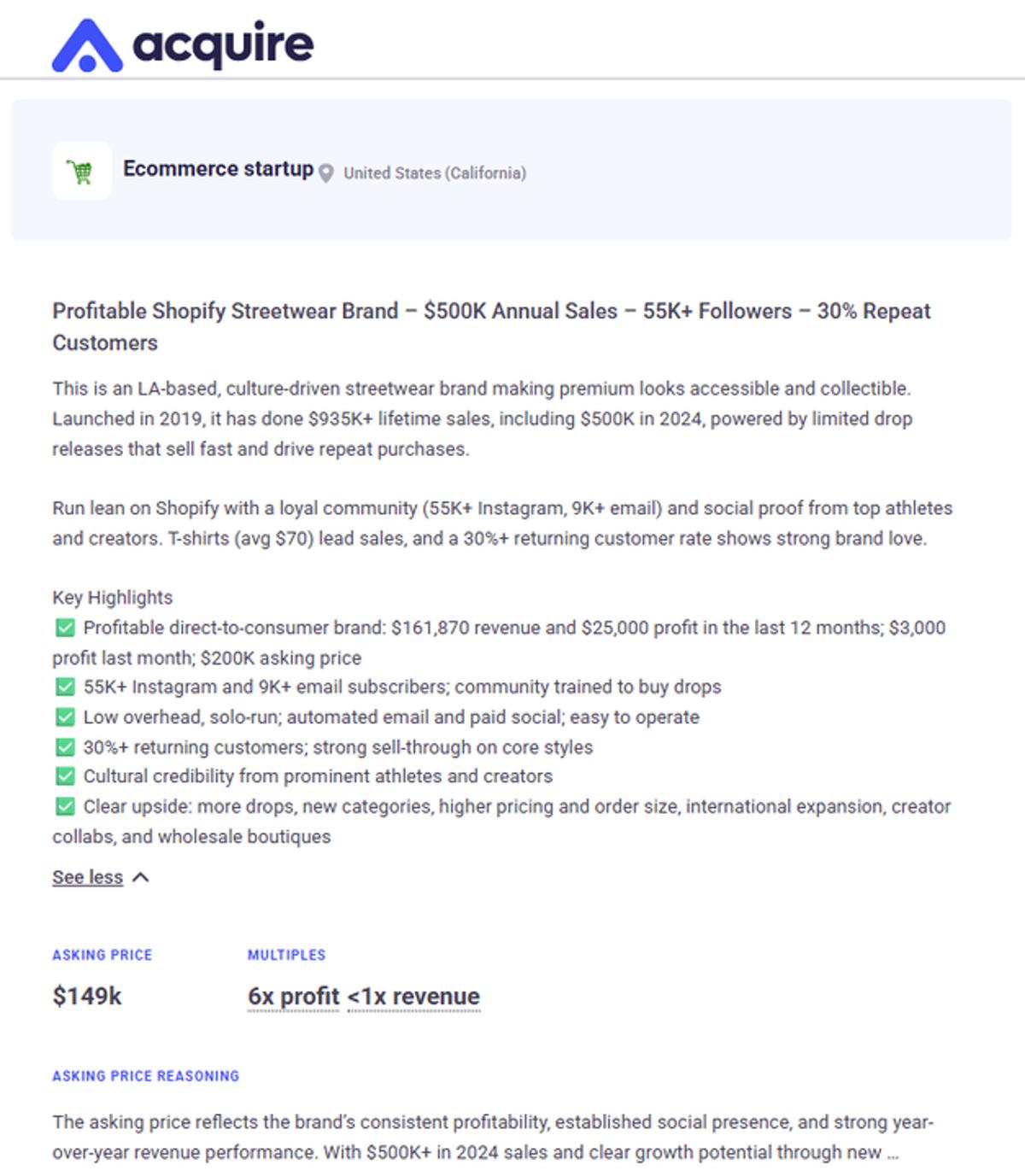Click the chevron-up icon beside See less

[141, 877]
